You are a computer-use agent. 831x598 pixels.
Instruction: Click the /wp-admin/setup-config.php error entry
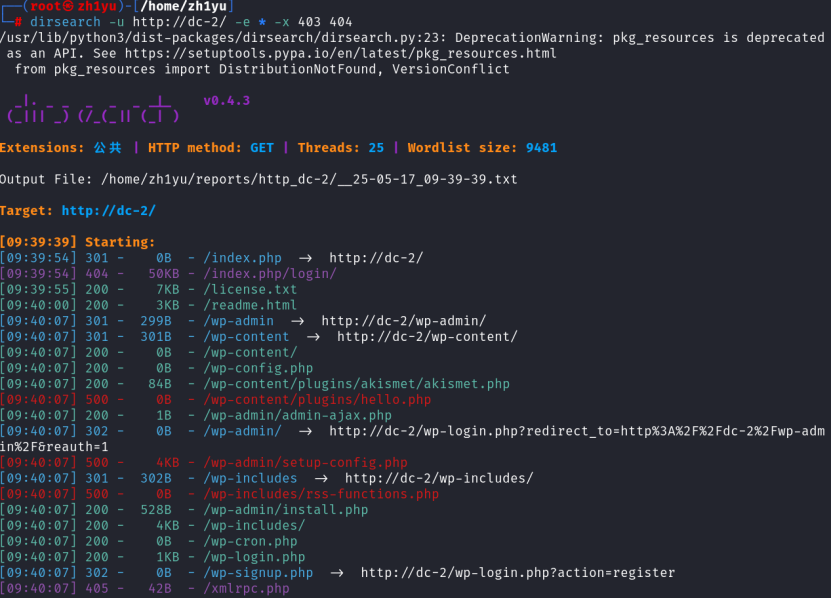coord(305,462)
